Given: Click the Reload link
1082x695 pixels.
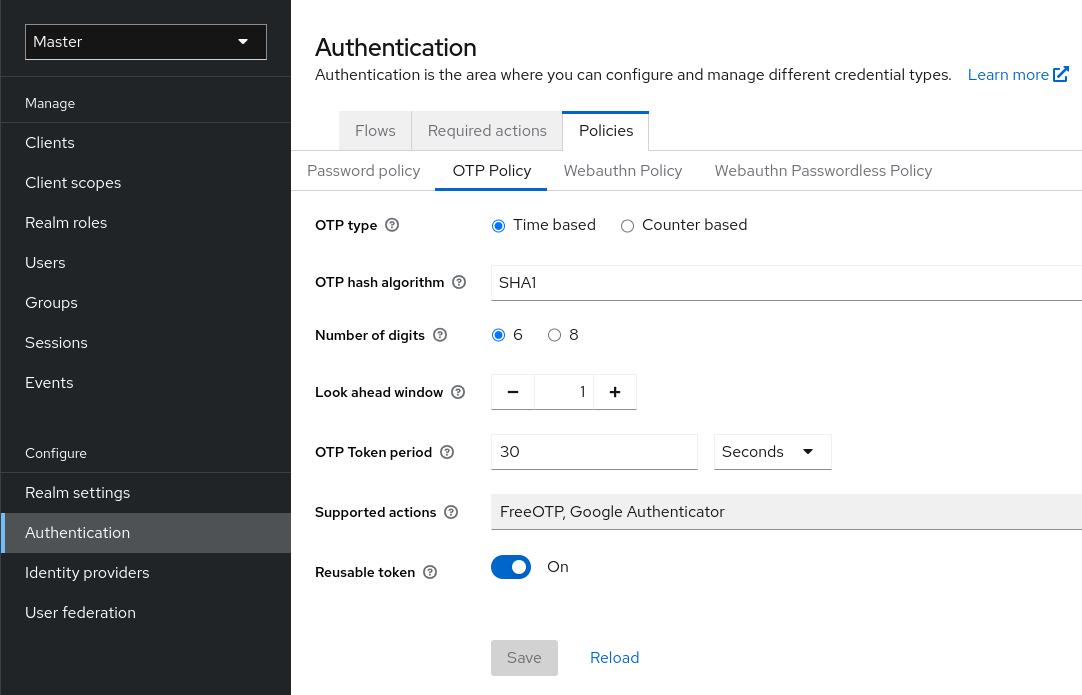Looking at the screenshot, I should point(614,657).
